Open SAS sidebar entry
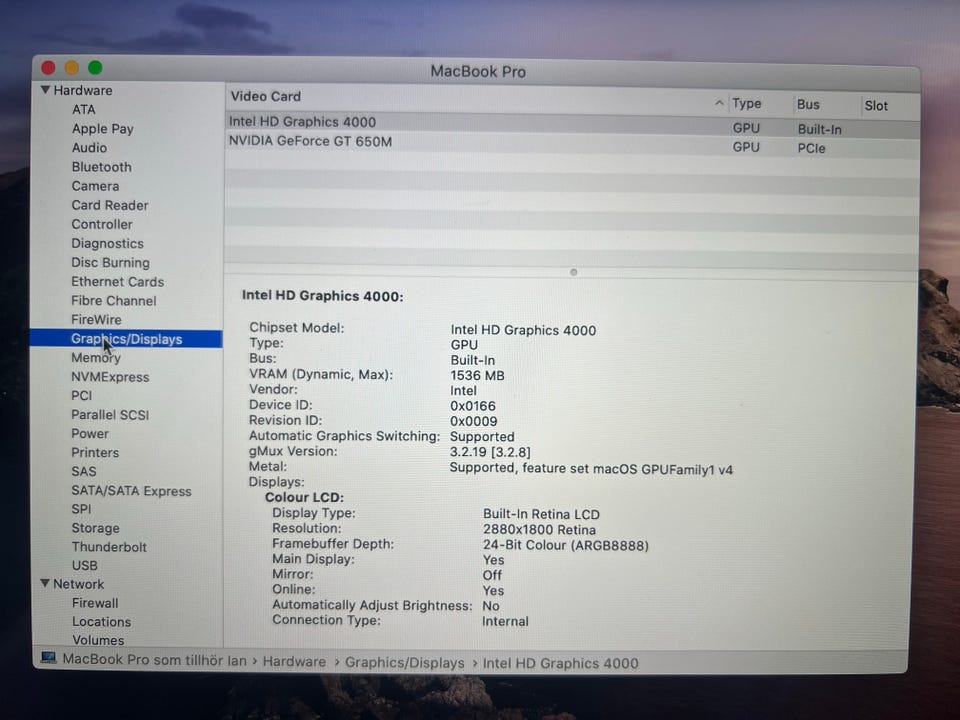 pyautogui.click(x=83, y=471)
